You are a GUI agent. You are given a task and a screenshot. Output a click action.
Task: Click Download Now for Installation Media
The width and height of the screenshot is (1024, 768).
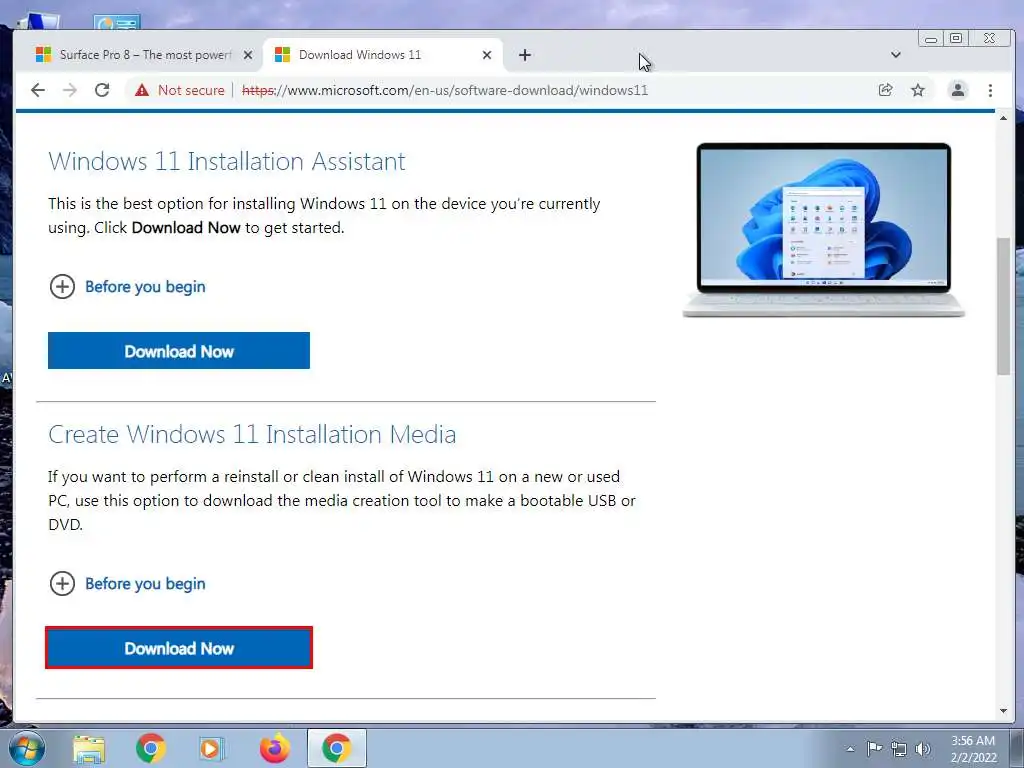[179, 648]
